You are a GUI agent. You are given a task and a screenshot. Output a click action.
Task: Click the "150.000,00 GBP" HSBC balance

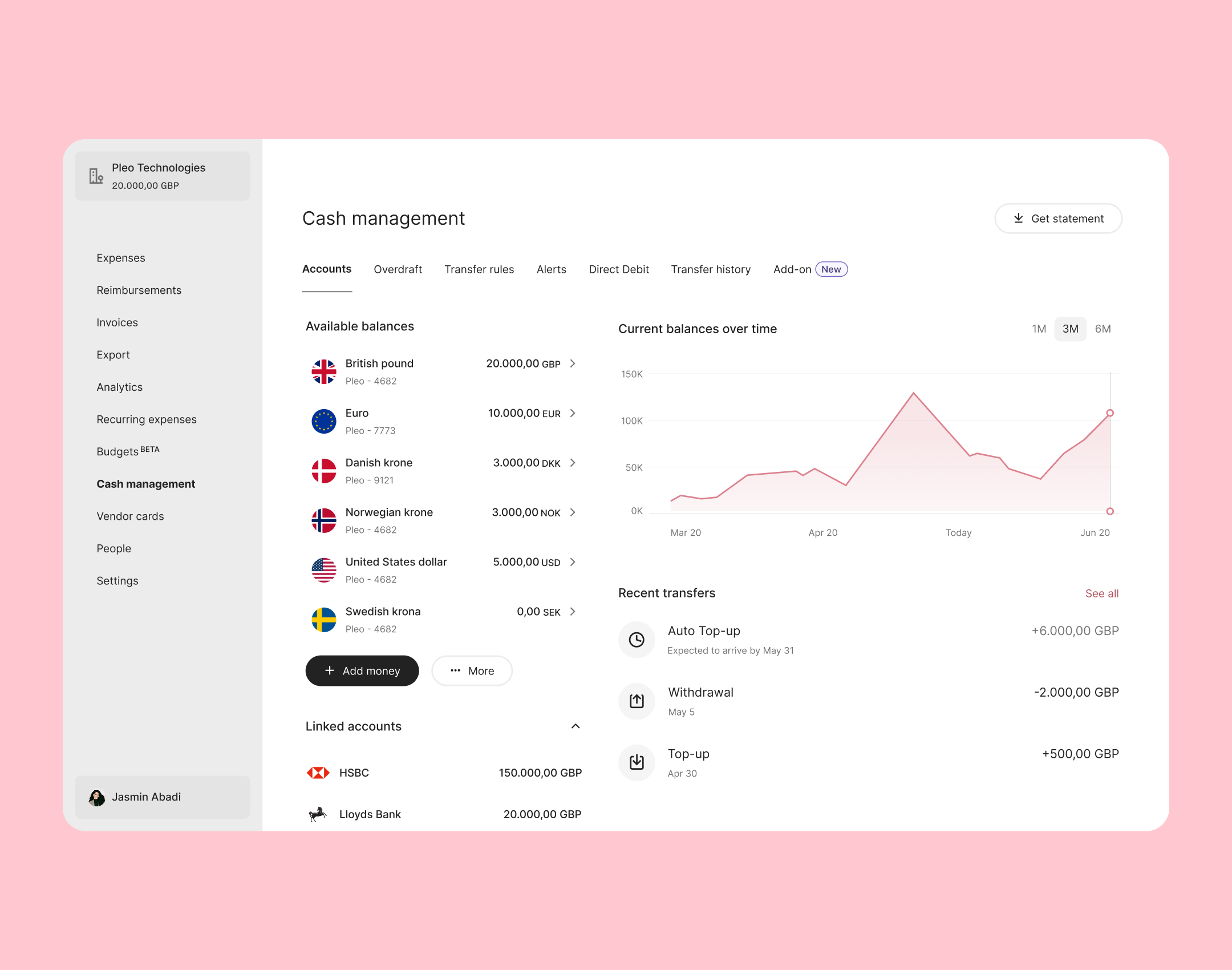point(540,773)
